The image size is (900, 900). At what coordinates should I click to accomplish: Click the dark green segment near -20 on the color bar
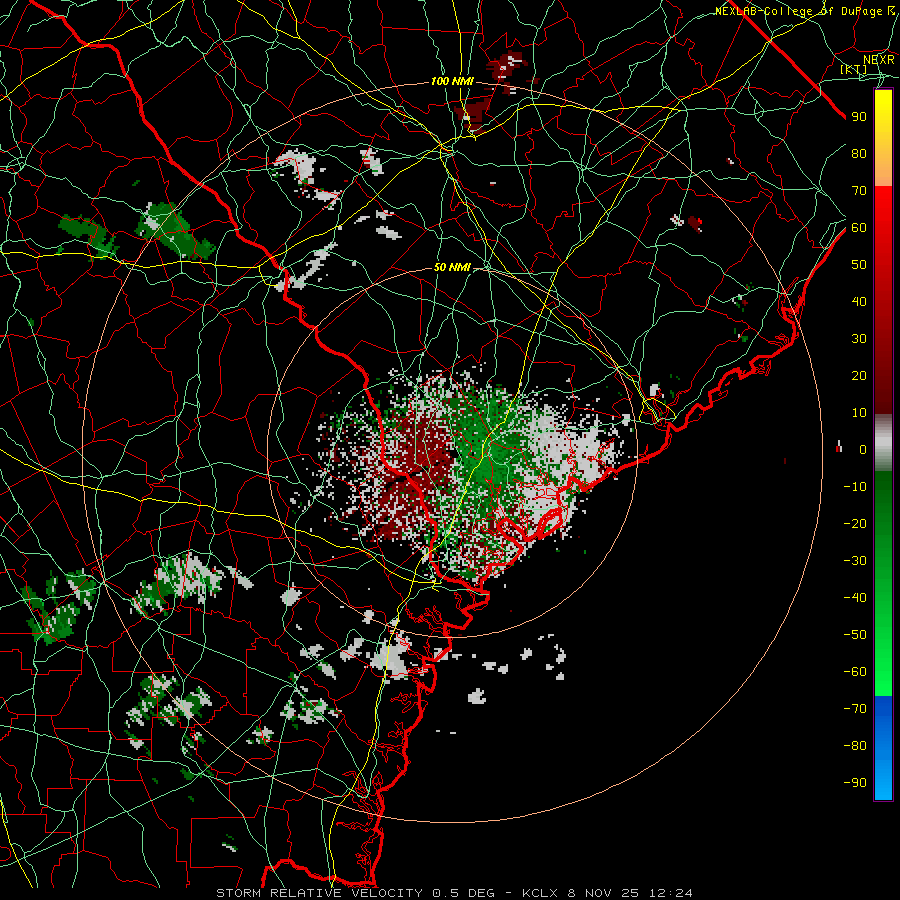coord(883,517)
